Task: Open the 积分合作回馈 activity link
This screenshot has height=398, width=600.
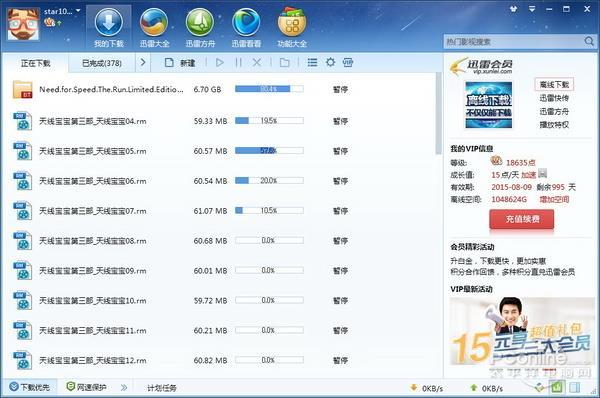Action: coord(513,272)
